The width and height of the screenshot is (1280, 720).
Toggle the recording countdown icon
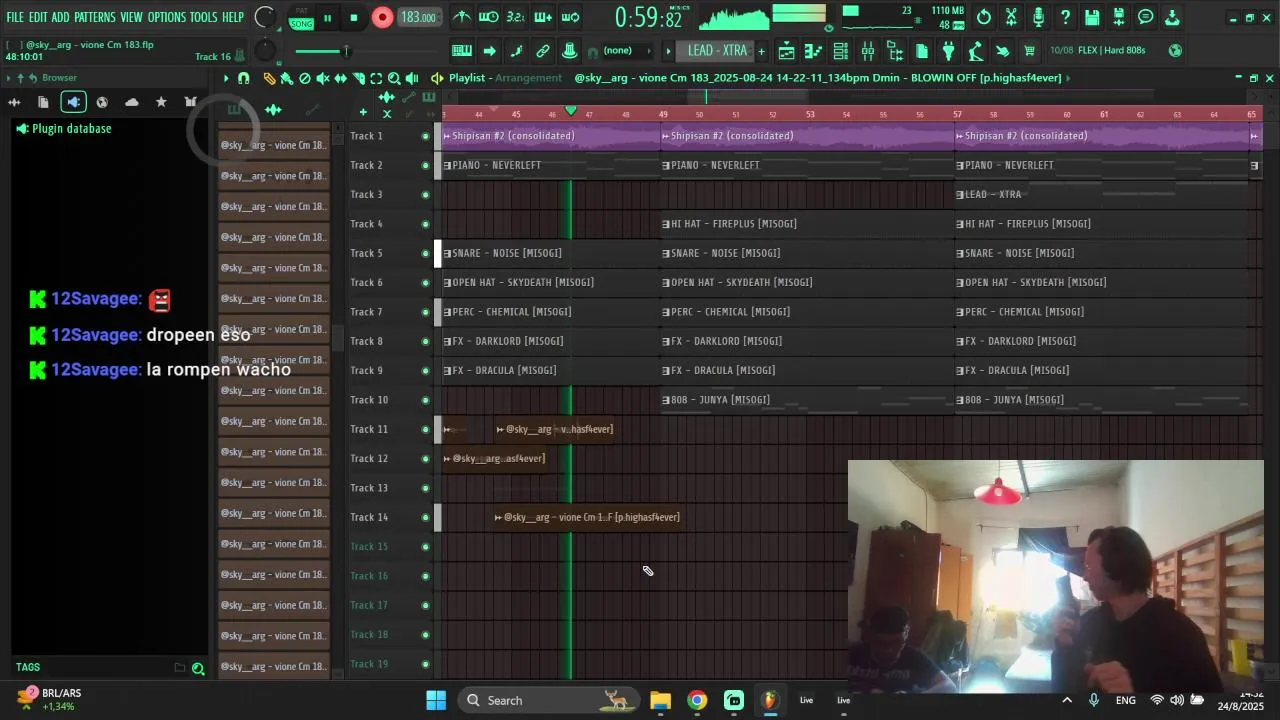coord(516,17)
